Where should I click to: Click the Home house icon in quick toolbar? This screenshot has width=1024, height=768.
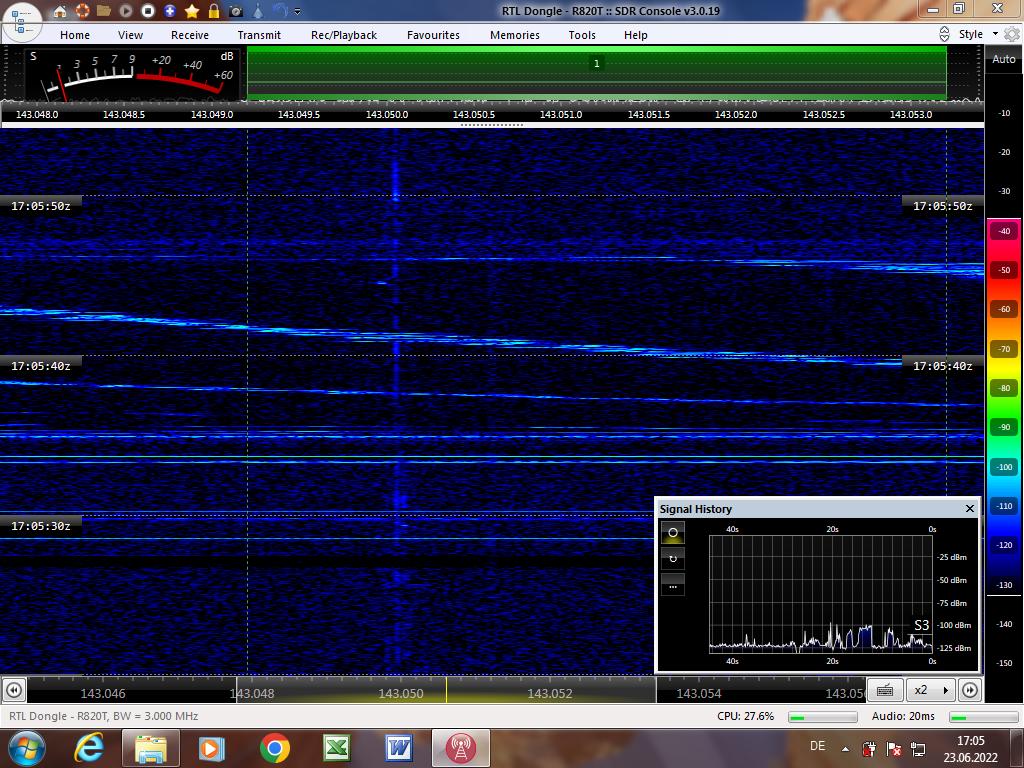click(60, 11)
